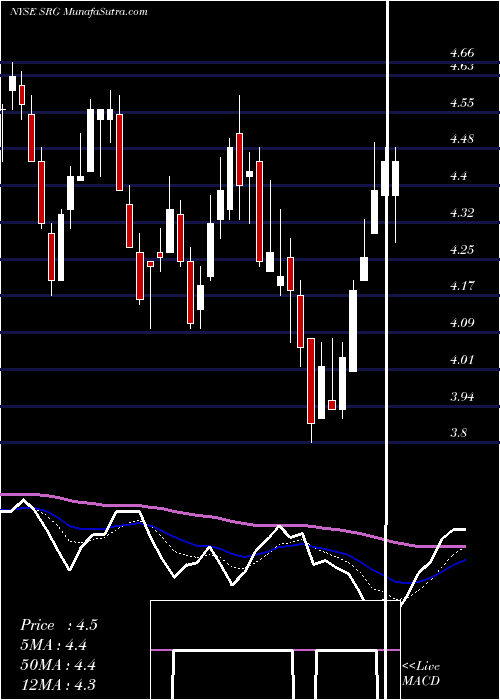This screenshot has width=500, height=700.
Task: Click the 12MA : 4.3 readout
Action: click(x=58, y=685)
